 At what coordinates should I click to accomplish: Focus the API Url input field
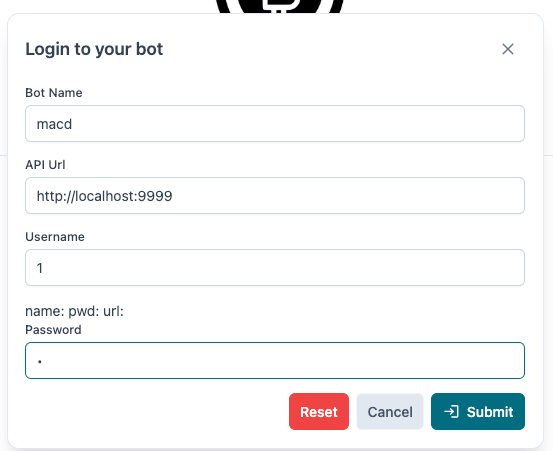275,195
